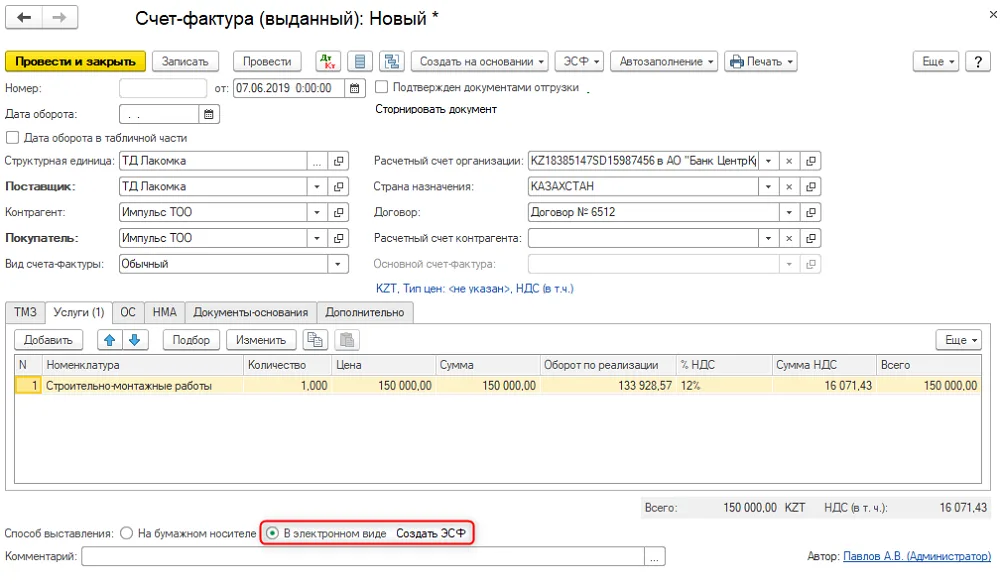Enable Дата оборота в табличной части
This screenshot has width=1000, height=586.
click(x=12, y=138)
